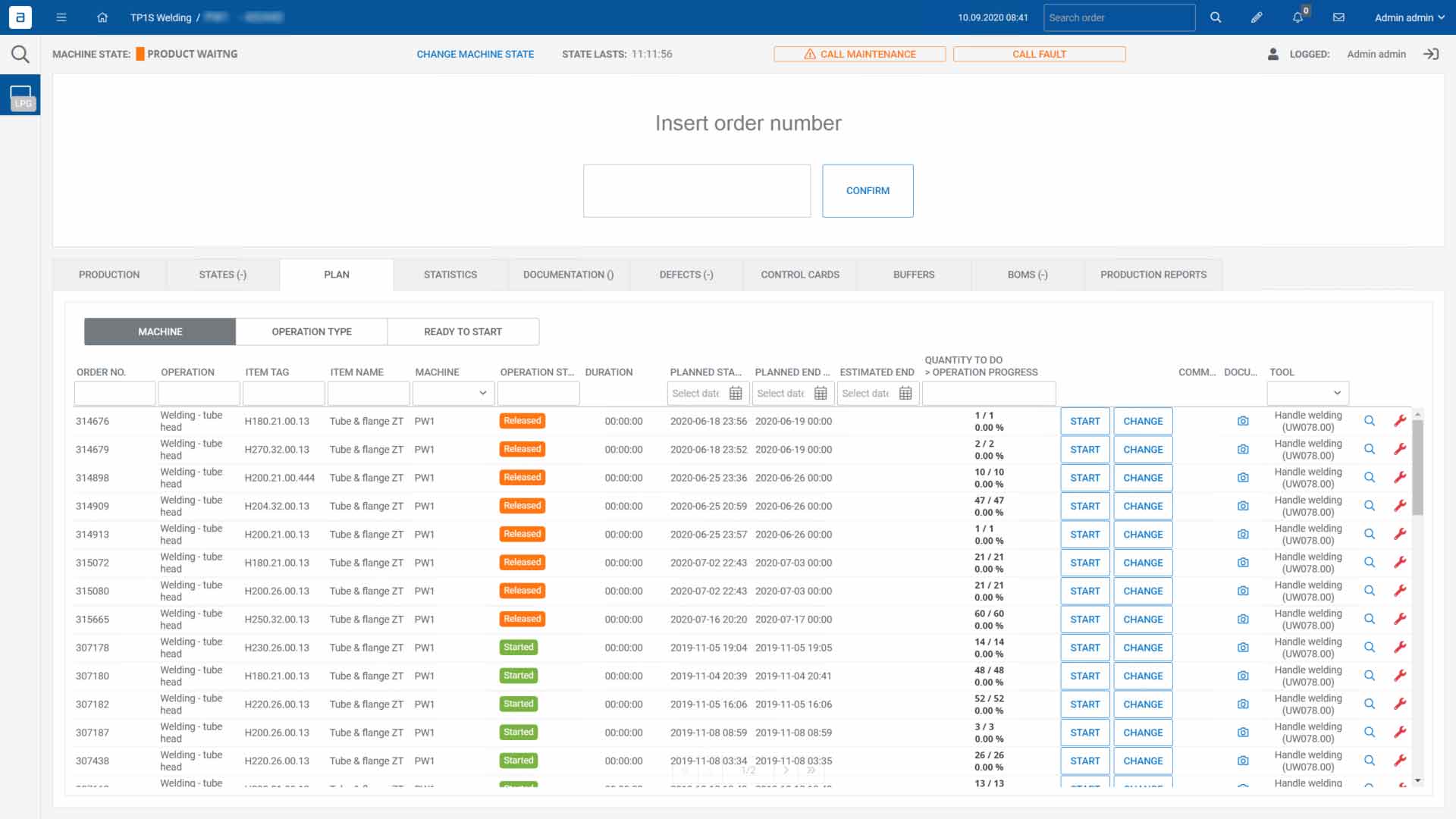Open the Production Reports tab
Viewport: 1456px width, 819px height.
coord(1153,275)
